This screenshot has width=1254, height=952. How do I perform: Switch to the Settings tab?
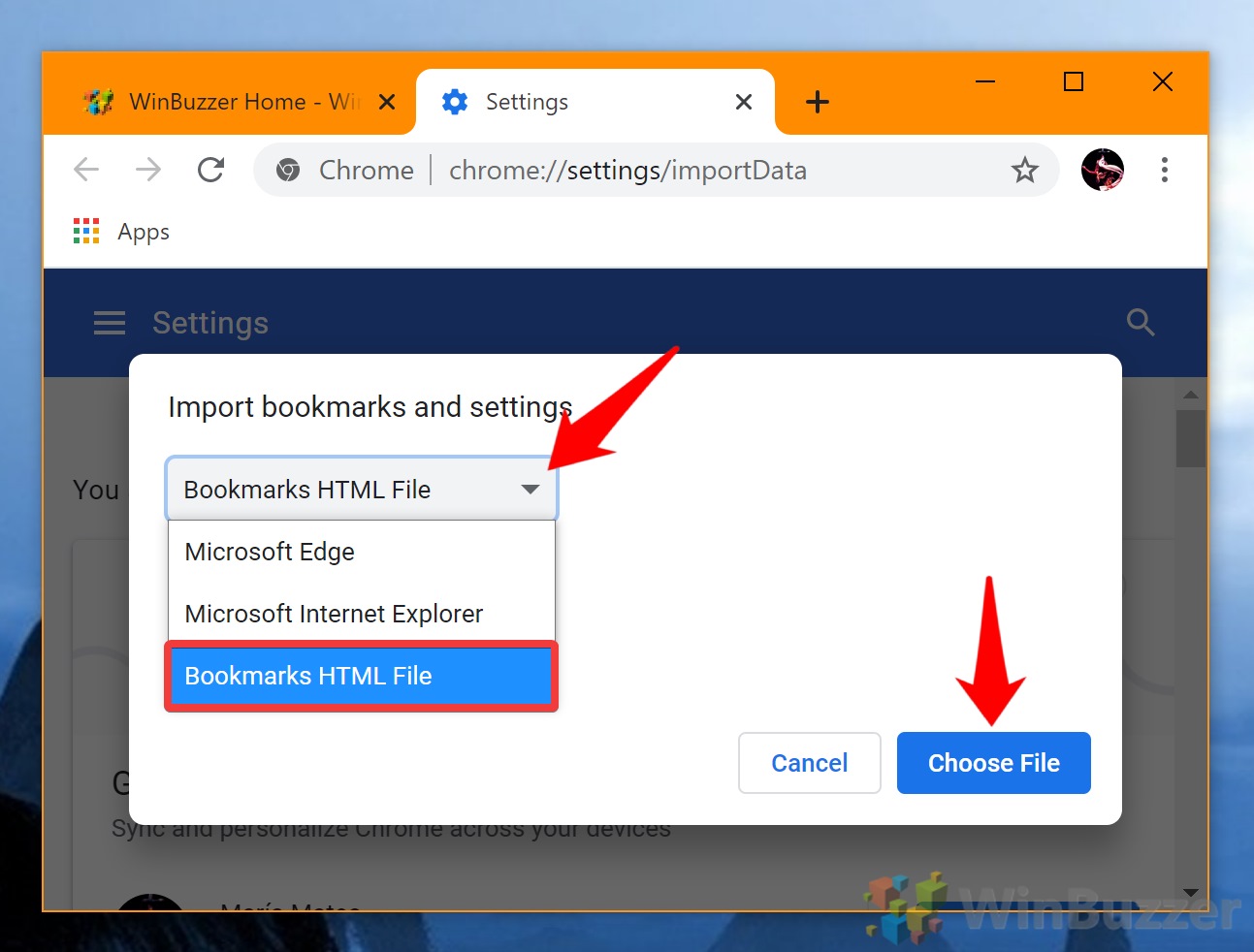point(595,102)
